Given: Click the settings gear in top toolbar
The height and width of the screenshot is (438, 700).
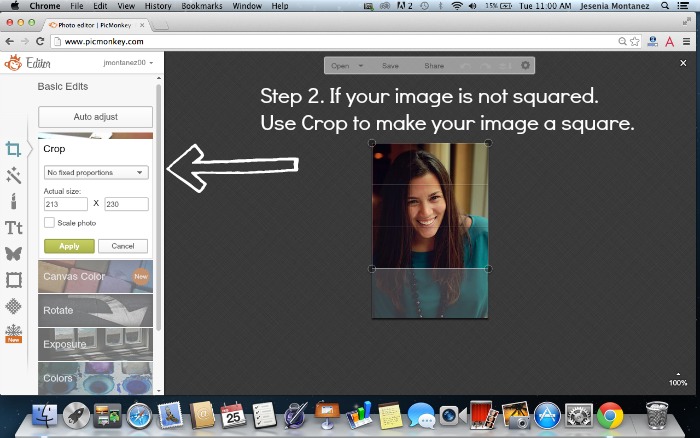Looking at the screenshot, I should (x=526, y=66).
